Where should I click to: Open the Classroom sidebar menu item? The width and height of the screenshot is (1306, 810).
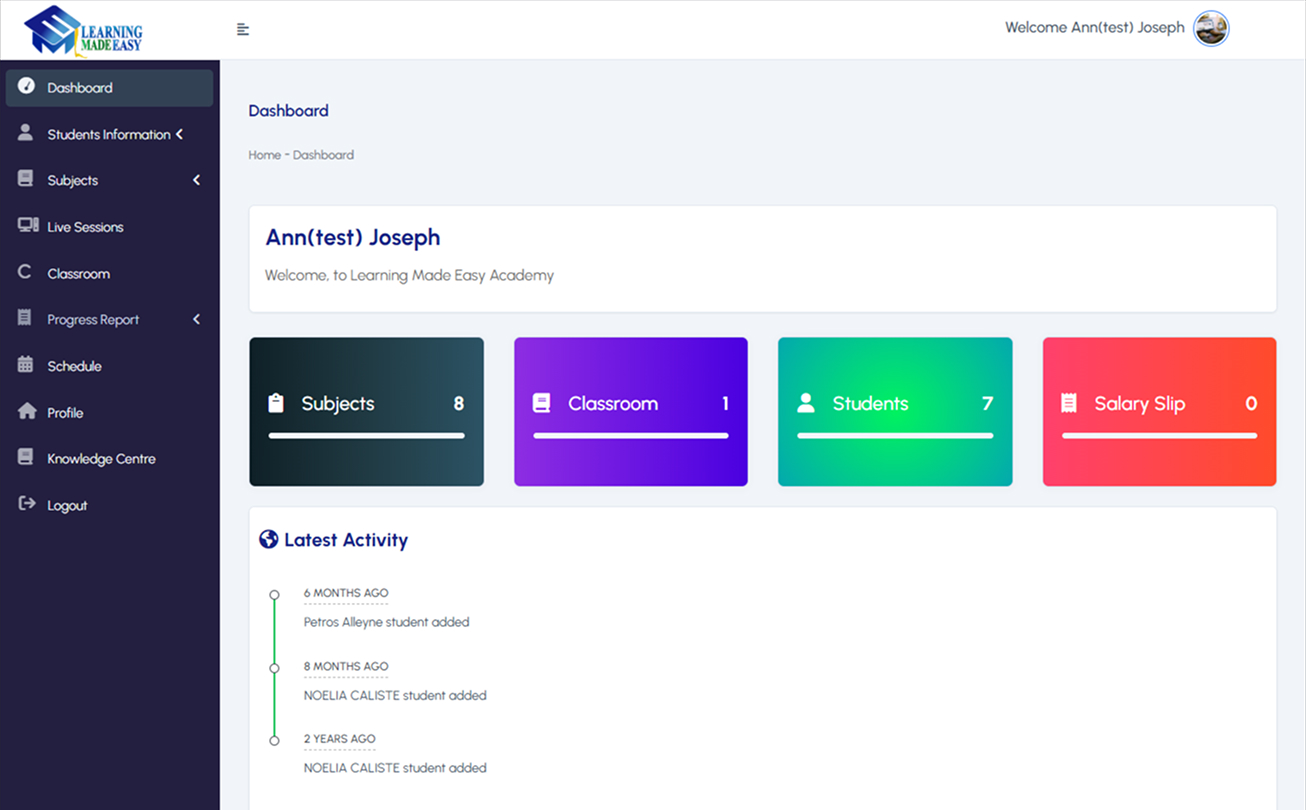pos(78,273)
